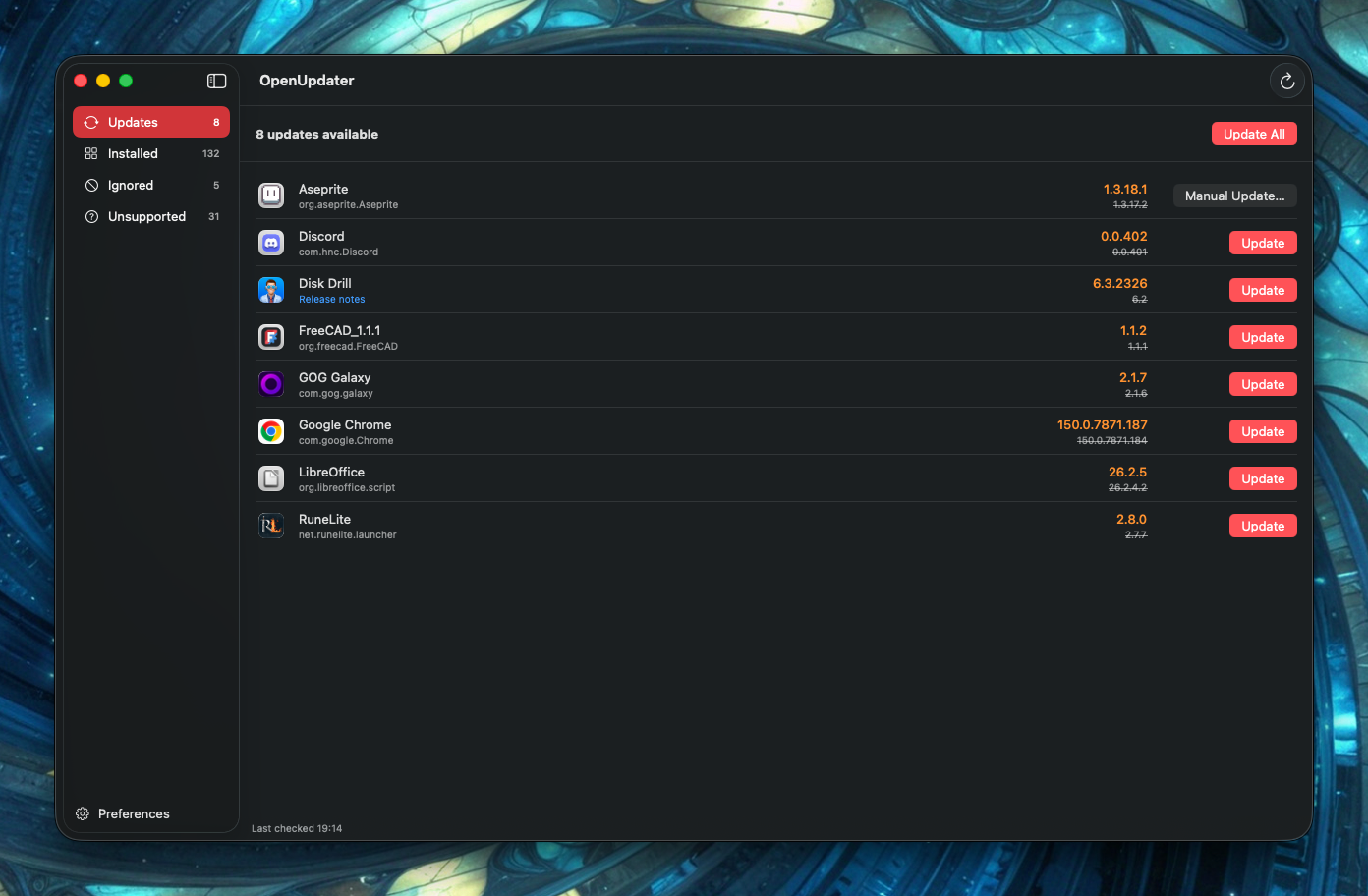Click the new version 6.3.2326
1368x896 pixels.
(x=1119, y=283)
